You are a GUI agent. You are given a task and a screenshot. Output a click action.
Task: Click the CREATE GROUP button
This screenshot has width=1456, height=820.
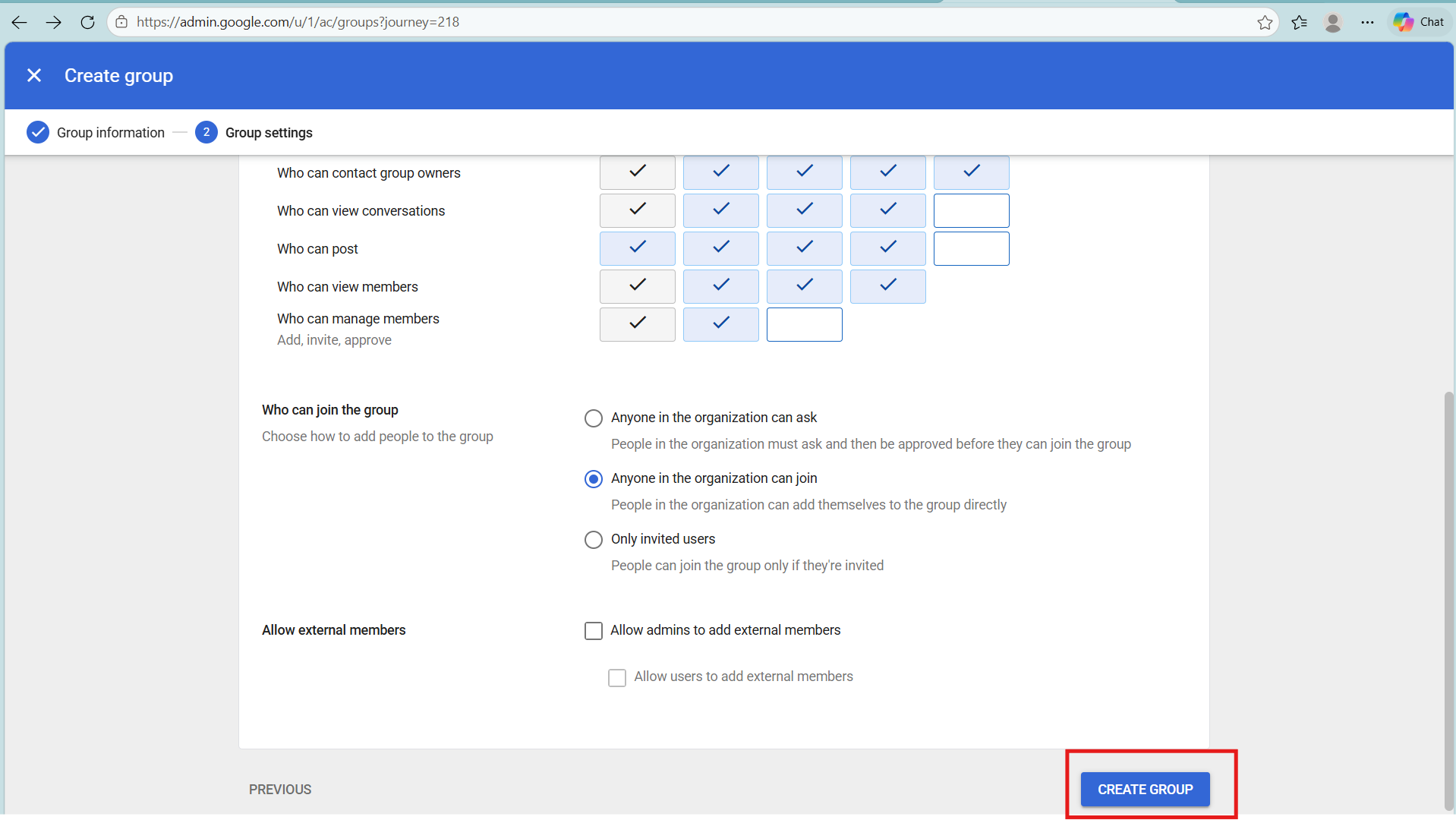tap(1145, 790)
